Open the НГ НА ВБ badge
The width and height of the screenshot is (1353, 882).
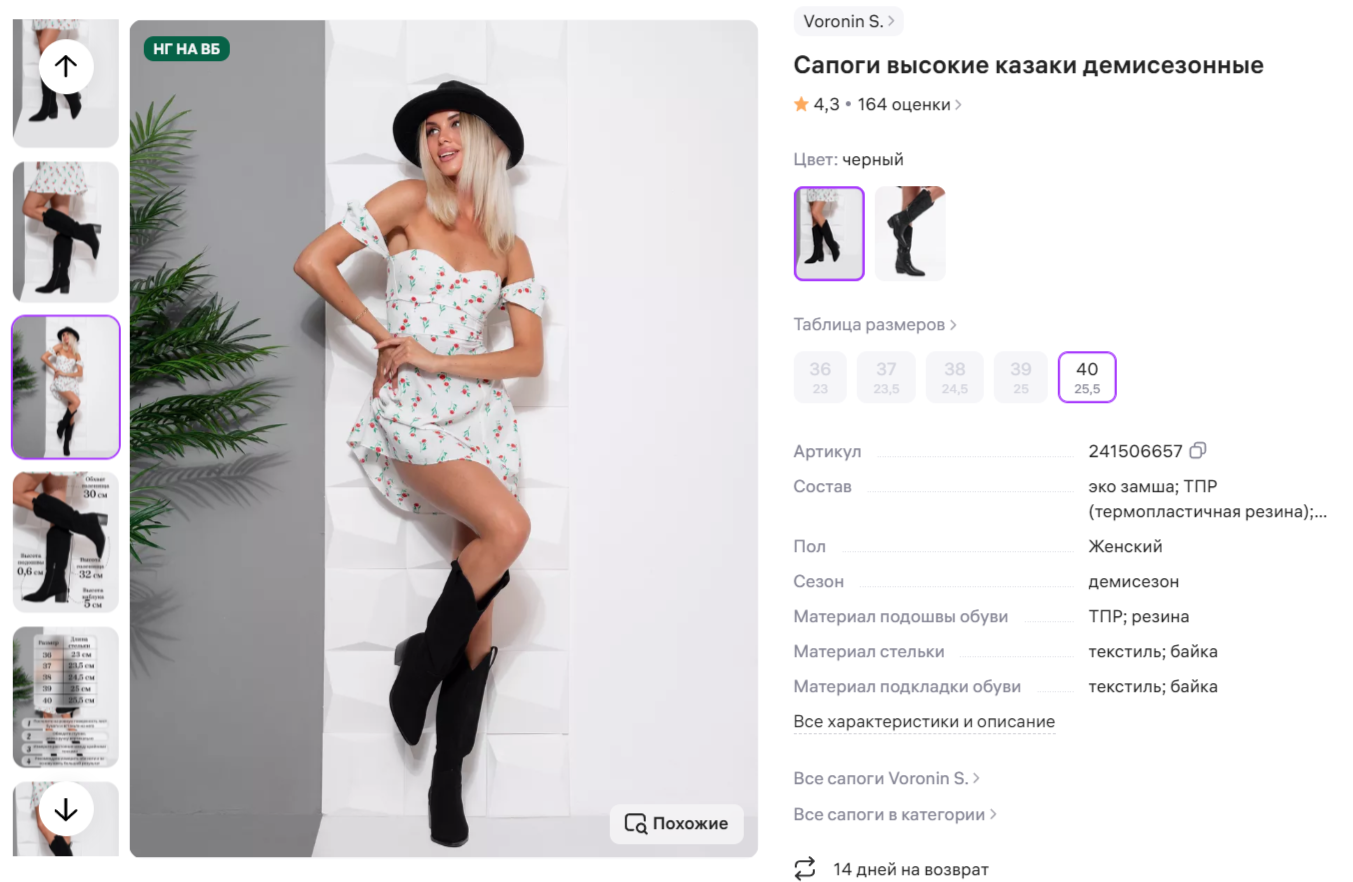185,46
